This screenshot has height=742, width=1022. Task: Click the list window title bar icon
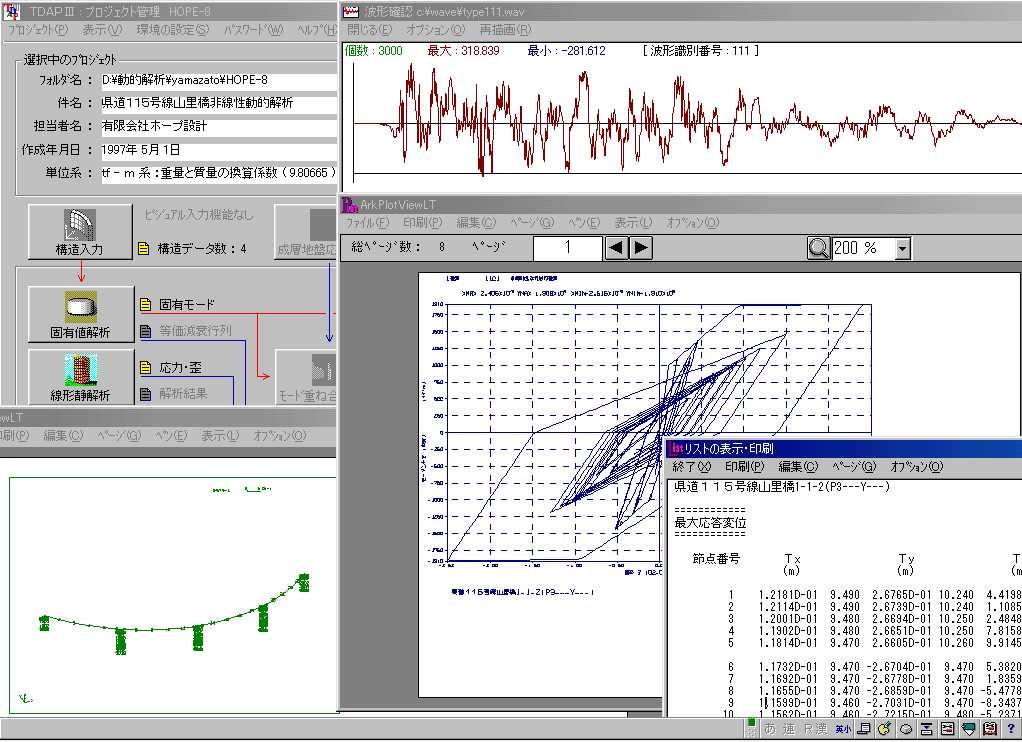tap(676, 449)
